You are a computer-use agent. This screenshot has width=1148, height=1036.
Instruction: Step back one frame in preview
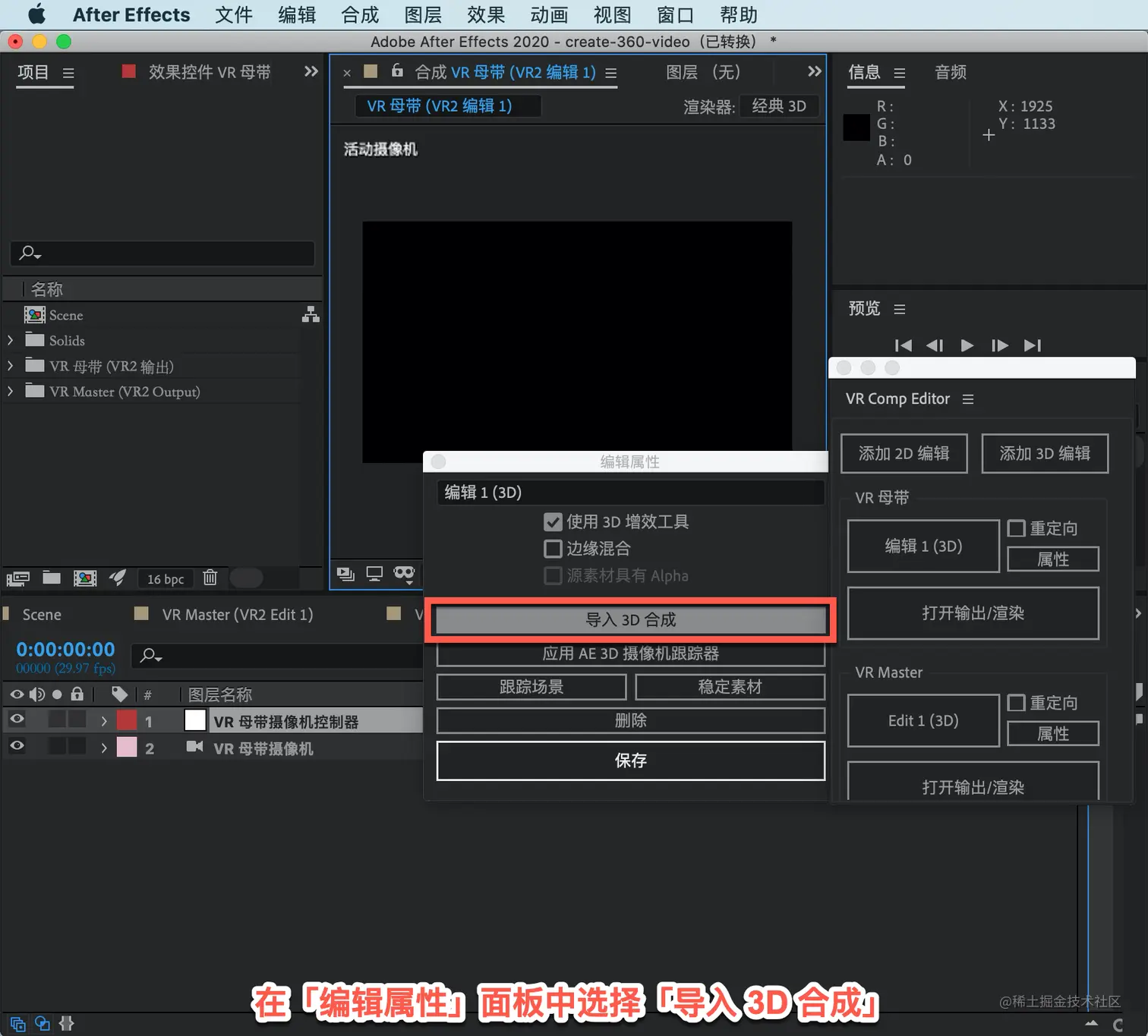click(935, 345)
